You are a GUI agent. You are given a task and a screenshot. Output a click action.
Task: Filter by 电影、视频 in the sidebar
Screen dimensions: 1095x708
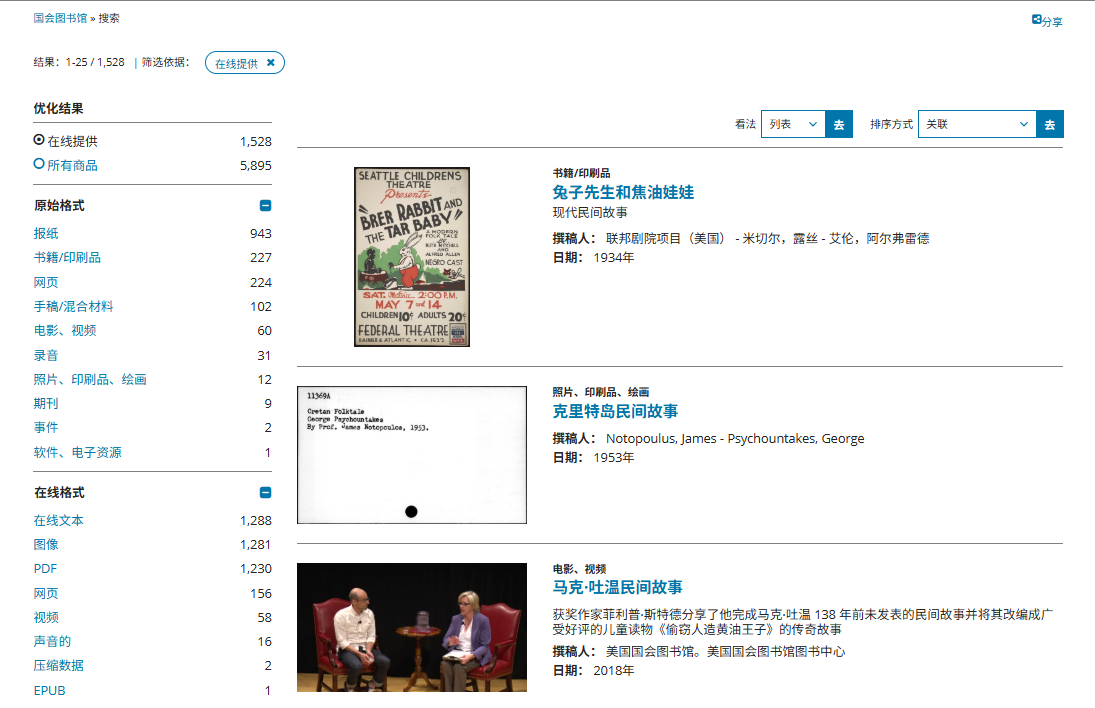click(x=65, y=330)
